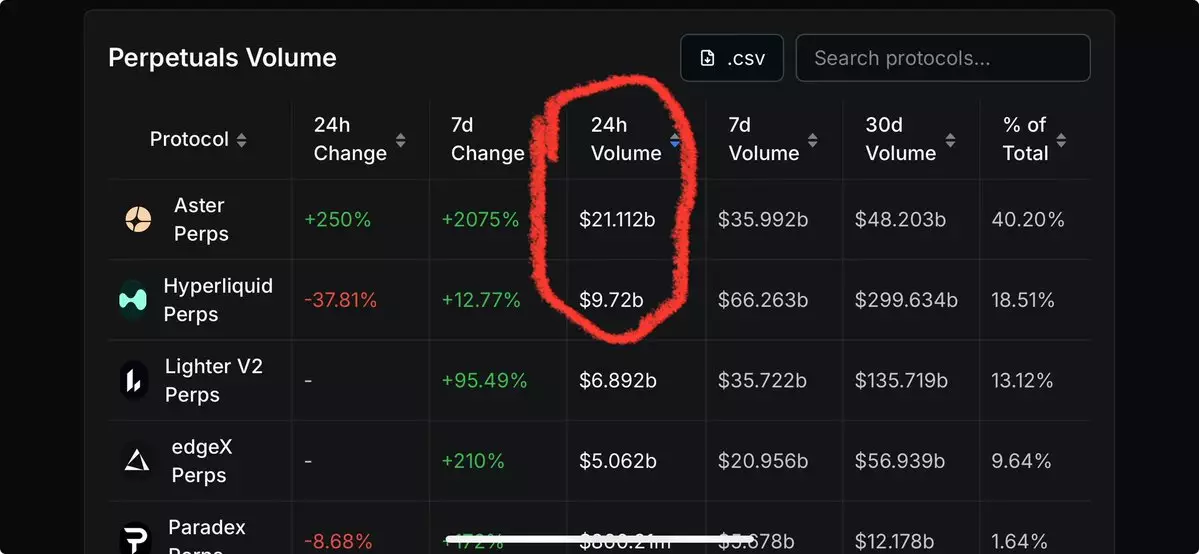The image size is (1199, 554).
Task: Click the Aster Perps logo icon
Action: [x=138, y=219]
